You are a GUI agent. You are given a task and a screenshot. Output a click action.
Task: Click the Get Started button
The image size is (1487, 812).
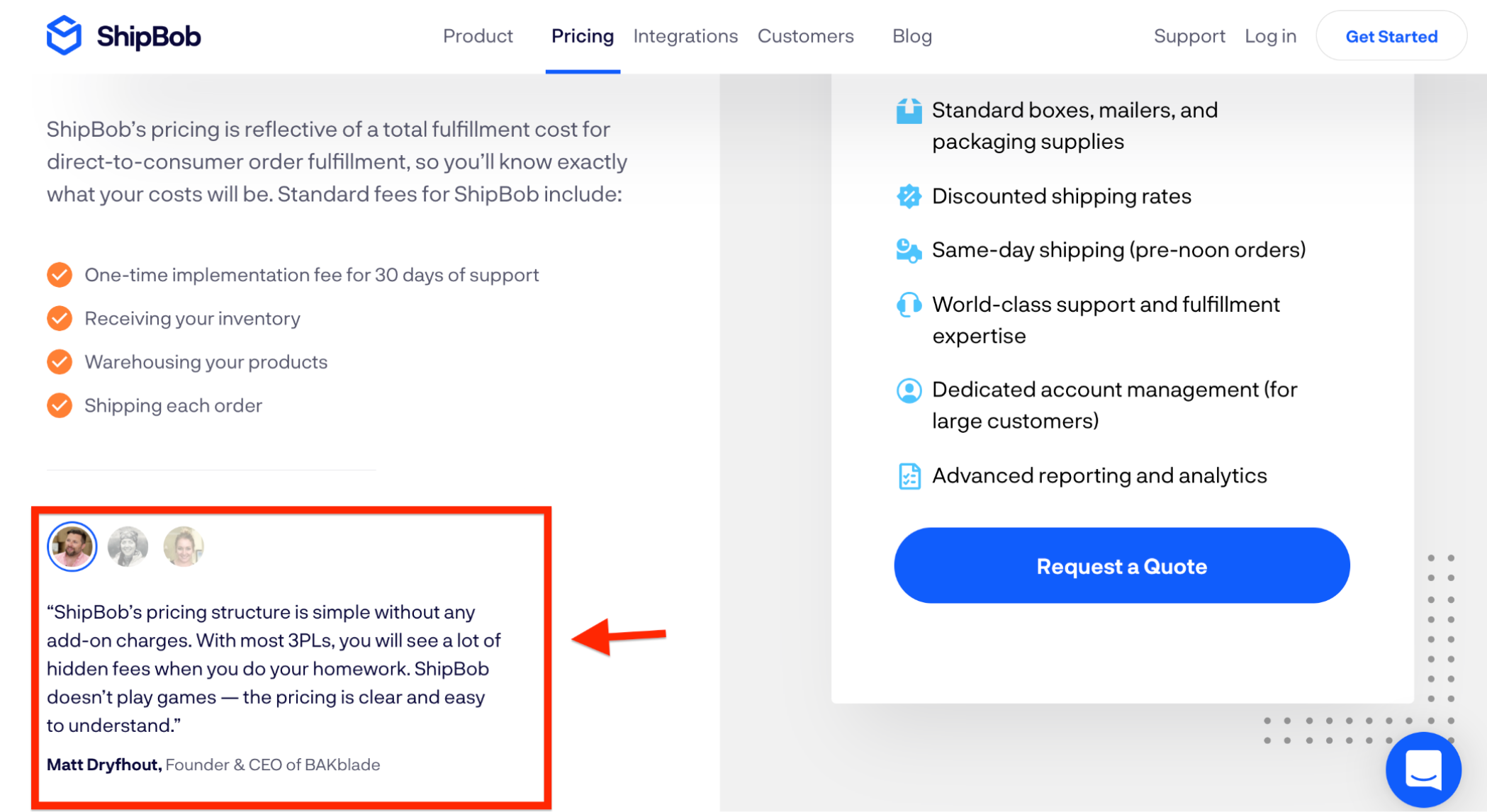coord(1391,36)
